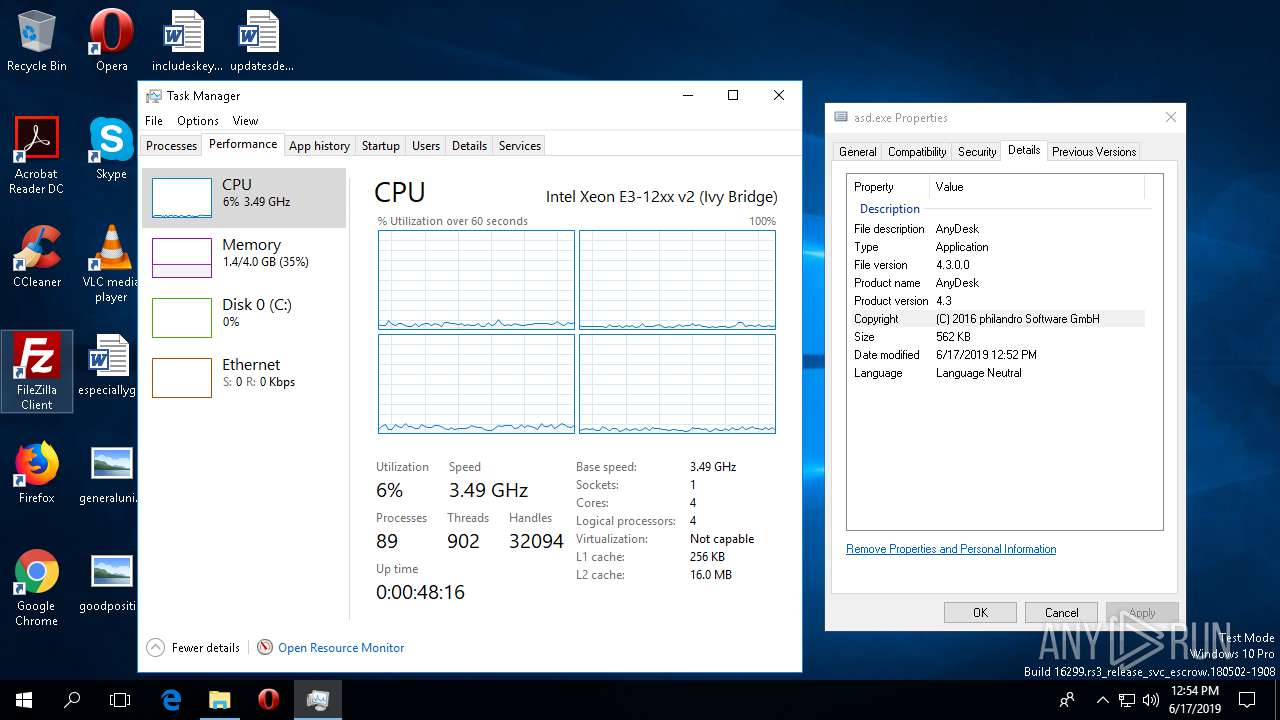Show hidden system tray icons
The image size is (1280, 720).
[x=1103, y=700]
